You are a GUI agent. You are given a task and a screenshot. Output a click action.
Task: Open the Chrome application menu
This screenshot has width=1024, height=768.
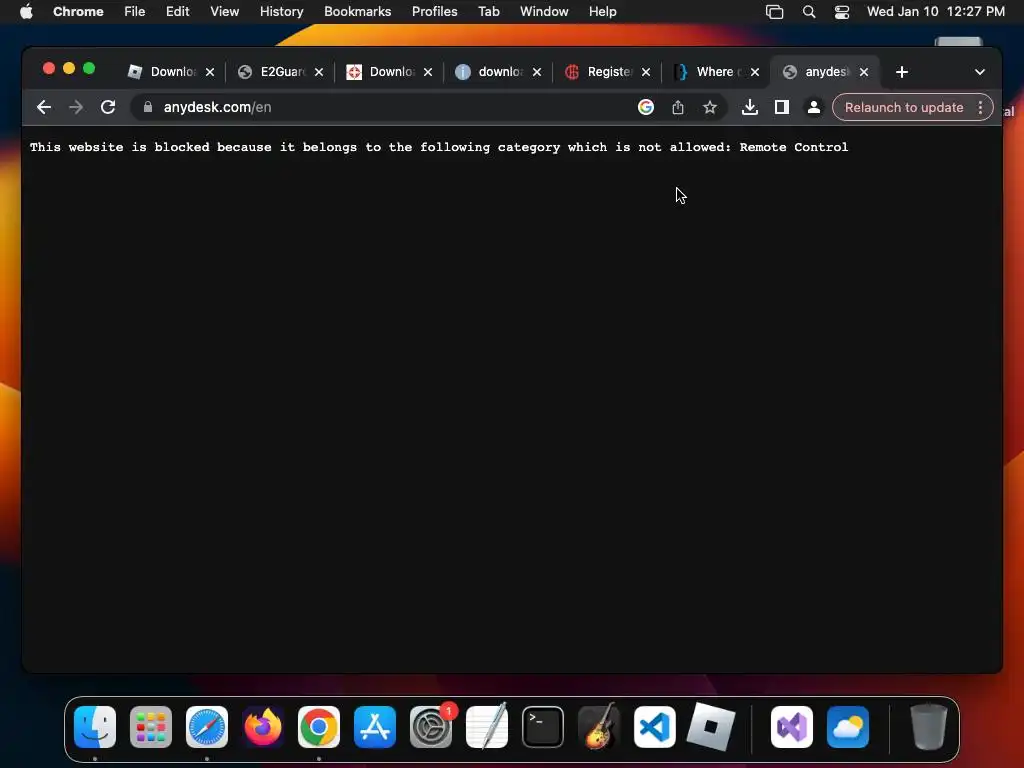(78, 12)
